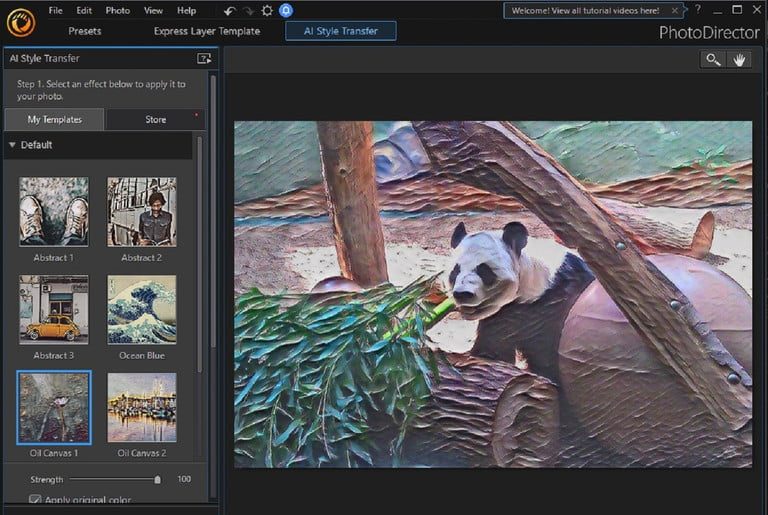Switch to the Store tab
Screen dimensions: 768x515
click(156, 120)
